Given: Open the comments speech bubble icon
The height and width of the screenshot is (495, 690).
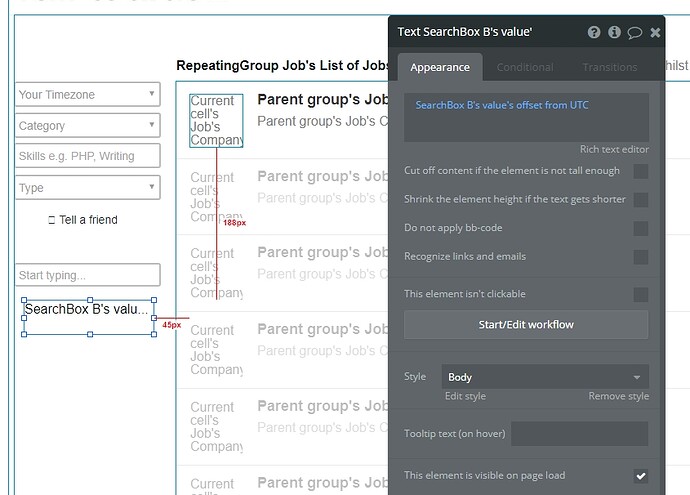Looking at the screenshot, I should click(x=635, y=33).
